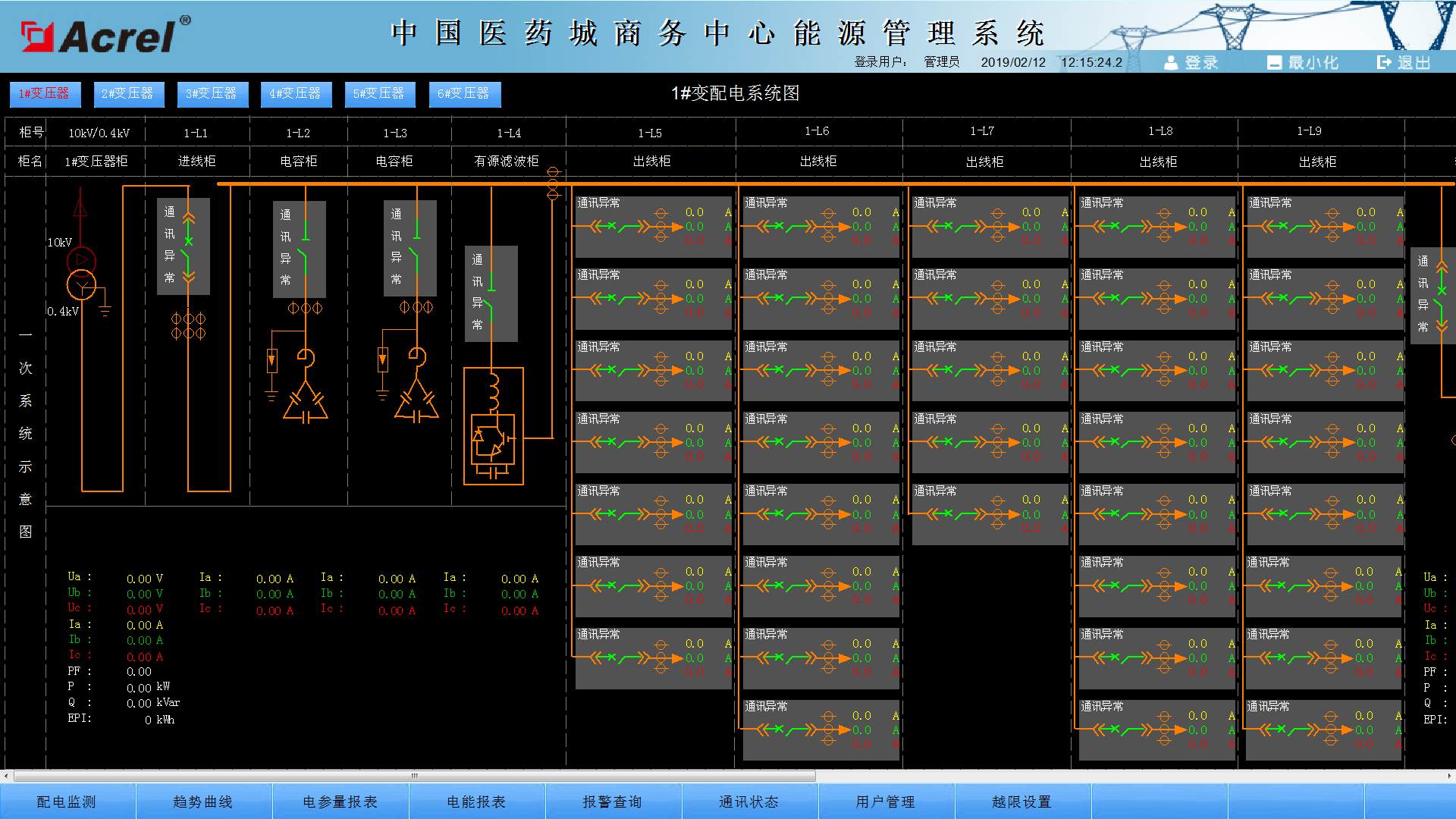Click the Acrel logo
The height and width of the screenshot is (819, 1456).
point(105,36)
